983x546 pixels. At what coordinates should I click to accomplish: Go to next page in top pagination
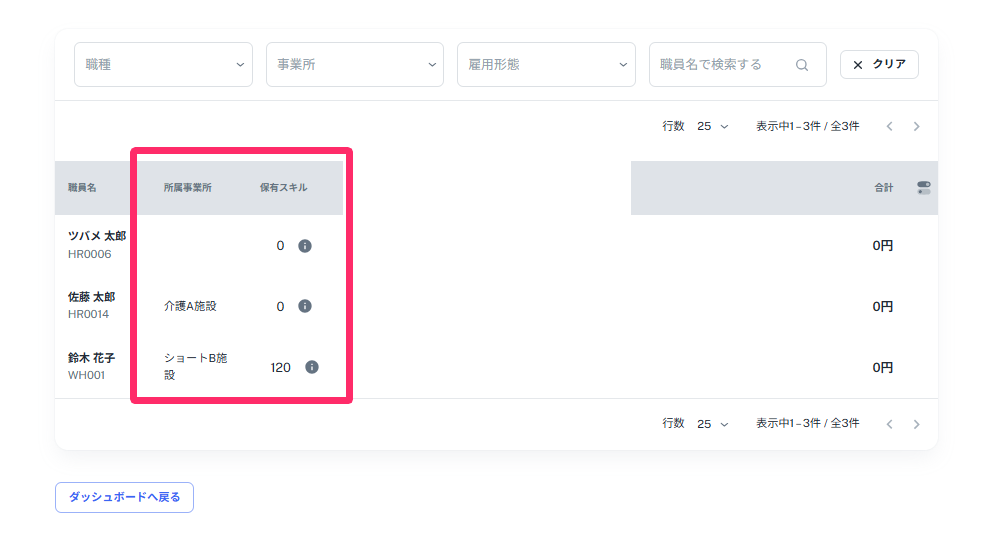[x=917, y=127]
